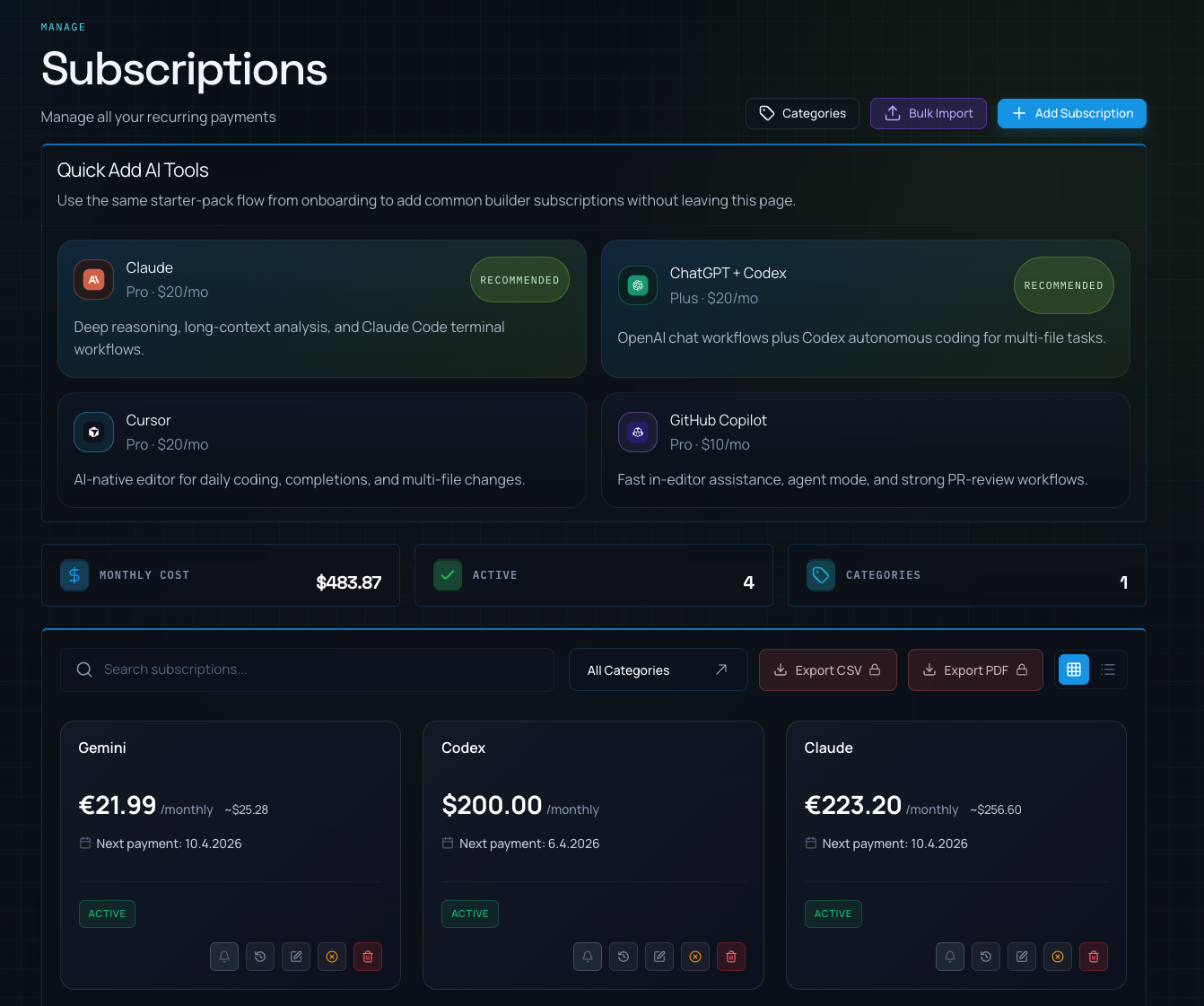Click the RECOMMENDED badge on Claude card

point(519,280)
